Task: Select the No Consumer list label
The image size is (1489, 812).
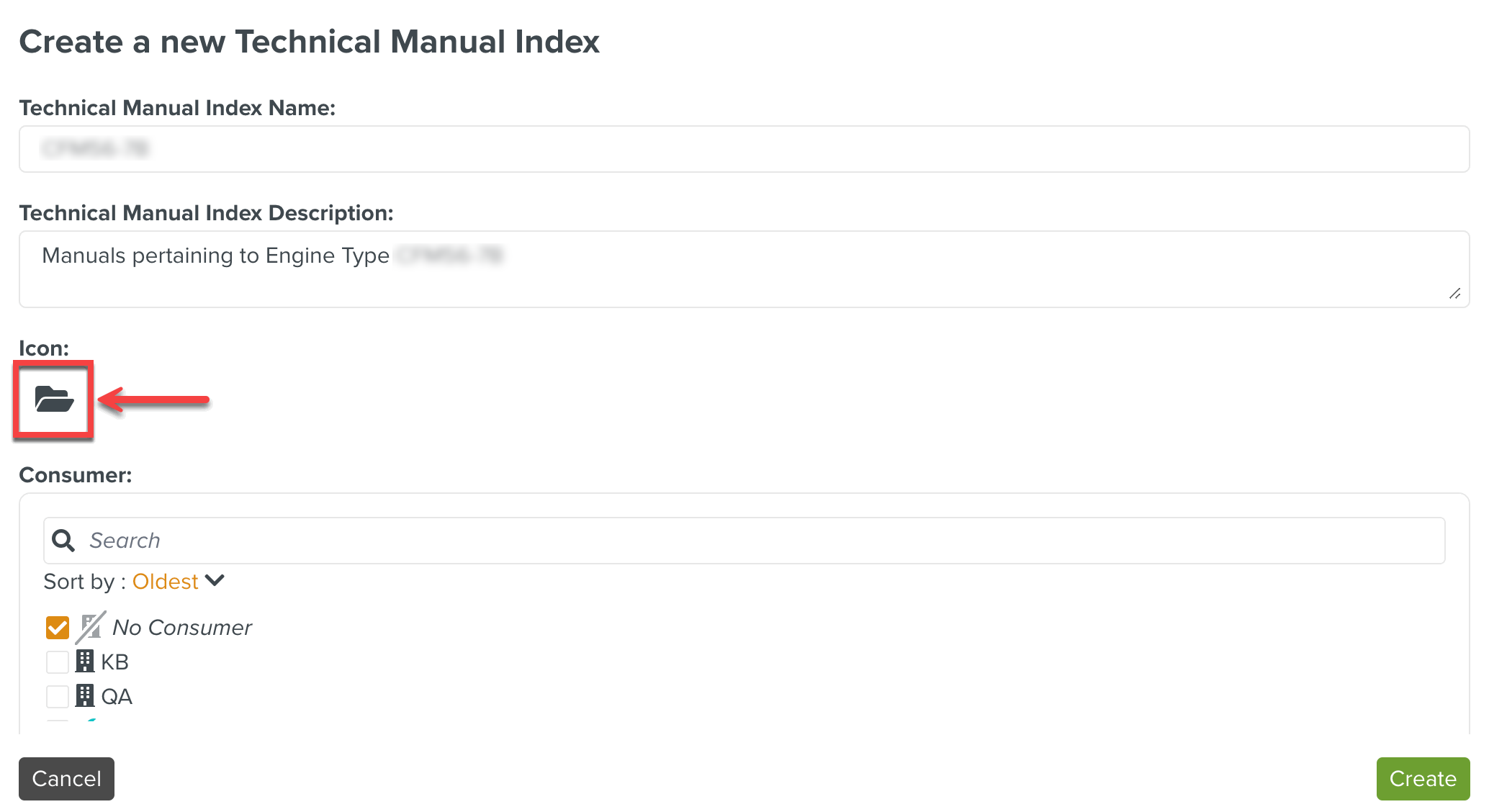Action: pos(182,627)
